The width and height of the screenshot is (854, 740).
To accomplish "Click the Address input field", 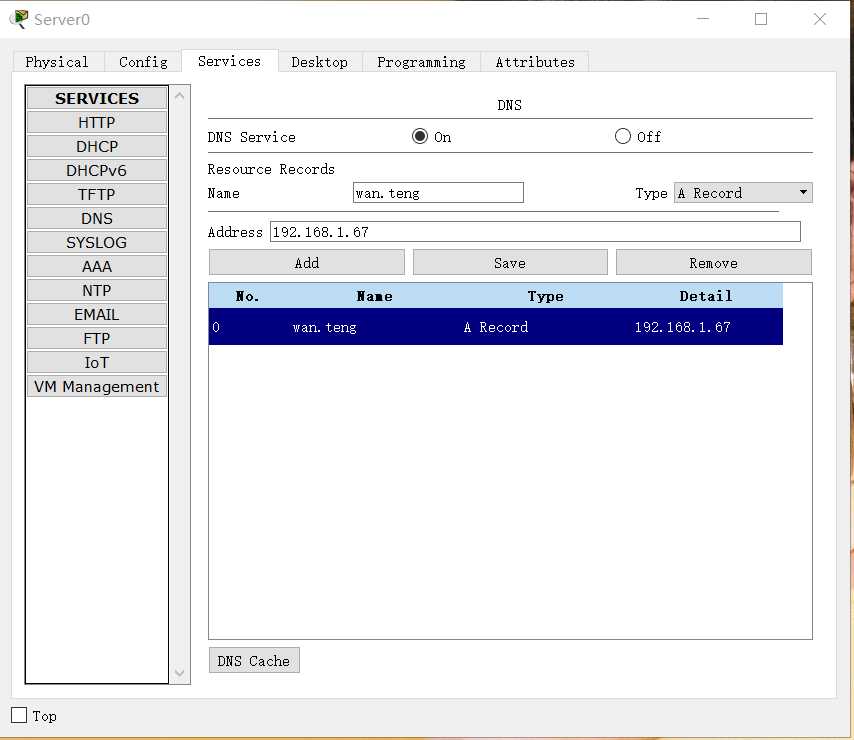I will (535, 231).
